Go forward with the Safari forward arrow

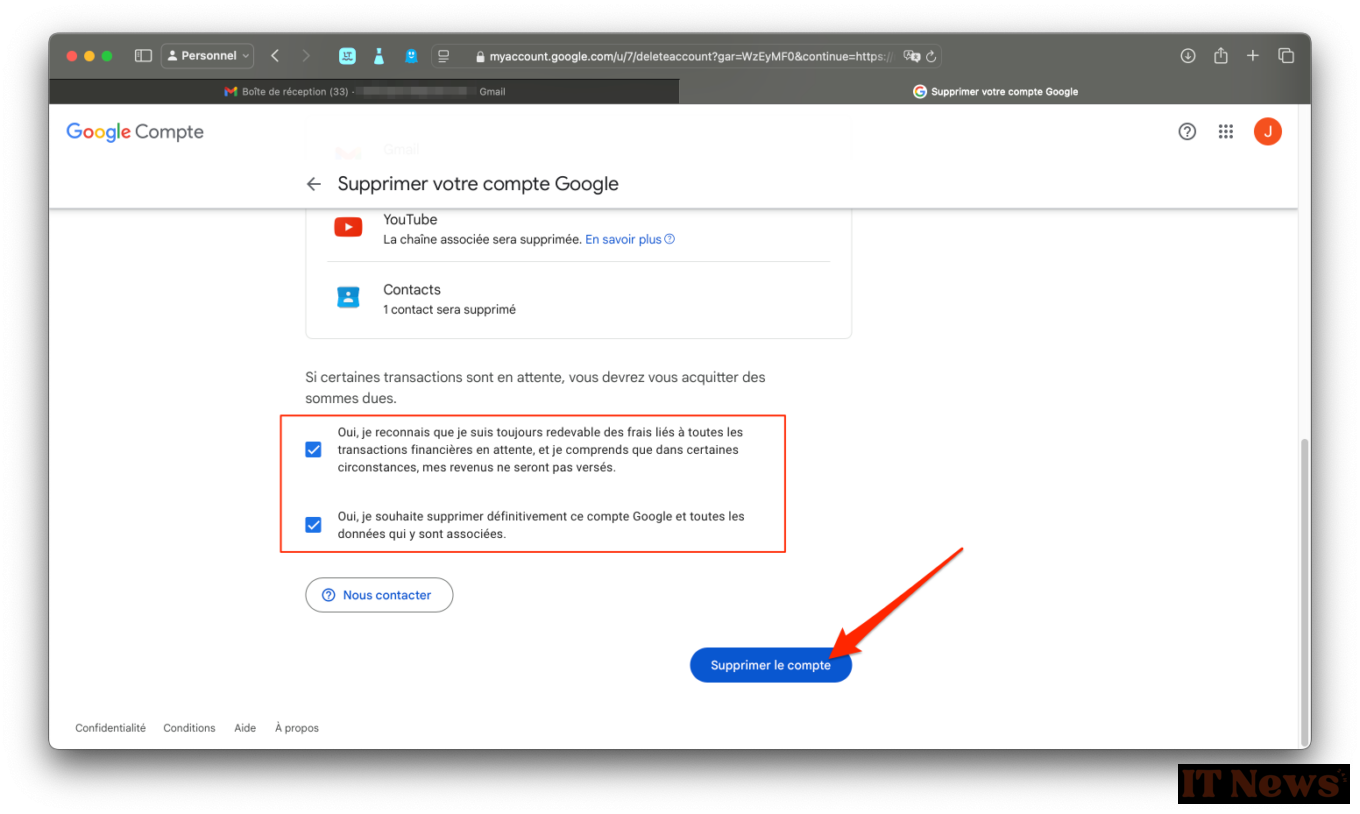[x=306, y=56]
